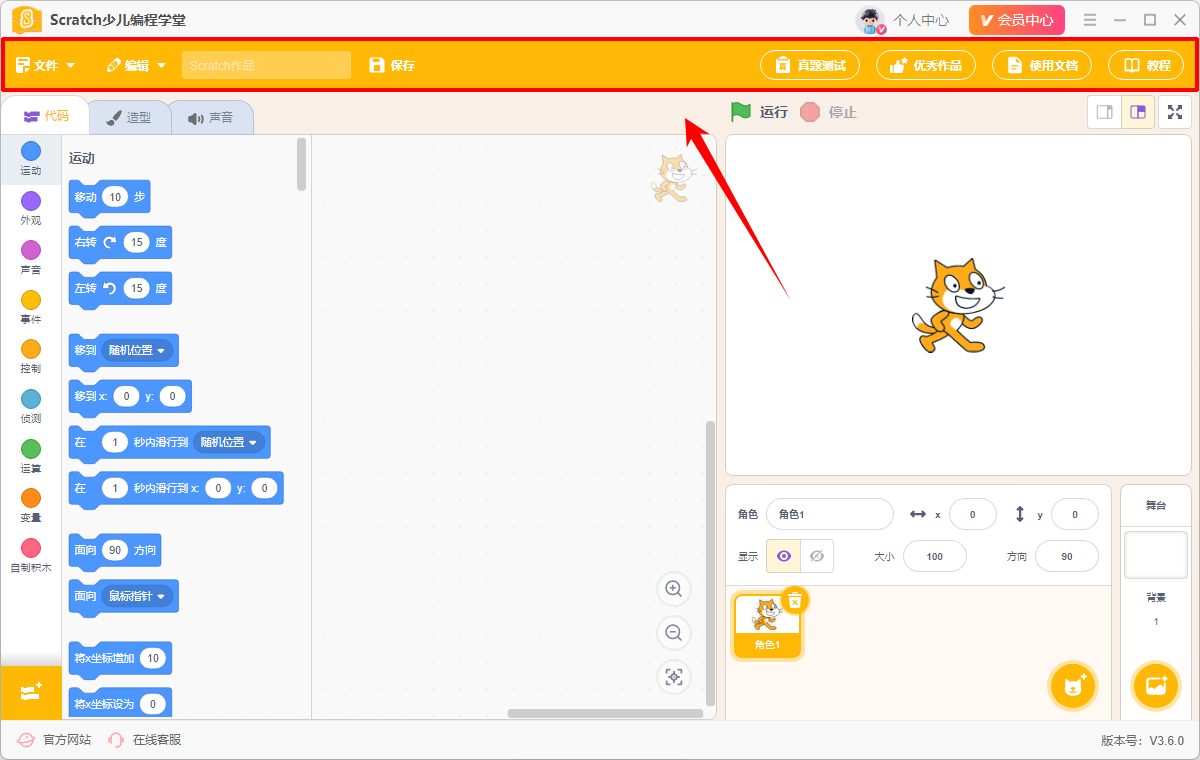Select the 运动 motion category circle
Screen dimensions: 1200x760
(31, 151)
